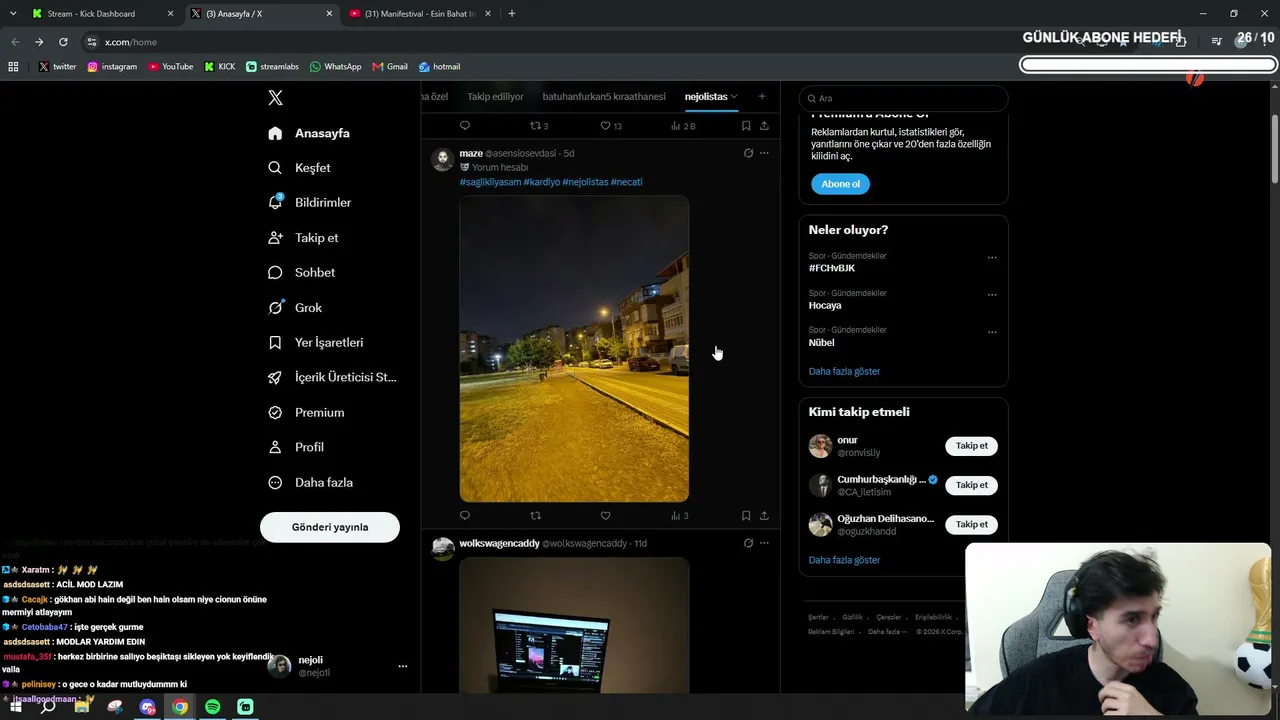The image size is (1280, 720).
Task: Follow Cumhurbaşkanlığı with Takip et
Action: pyautogui.click(x=971, y=485)
